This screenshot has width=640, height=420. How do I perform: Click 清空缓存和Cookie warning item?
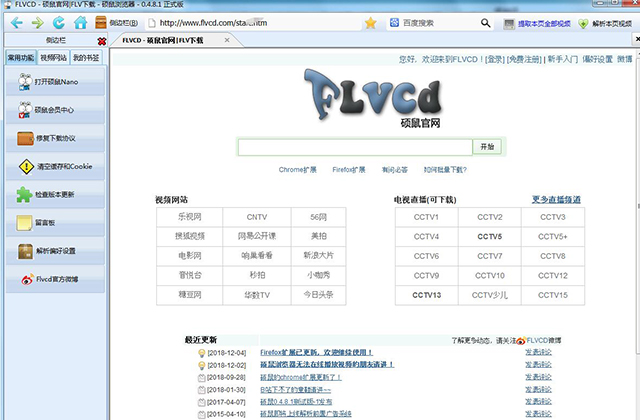[x=55, y=166]
